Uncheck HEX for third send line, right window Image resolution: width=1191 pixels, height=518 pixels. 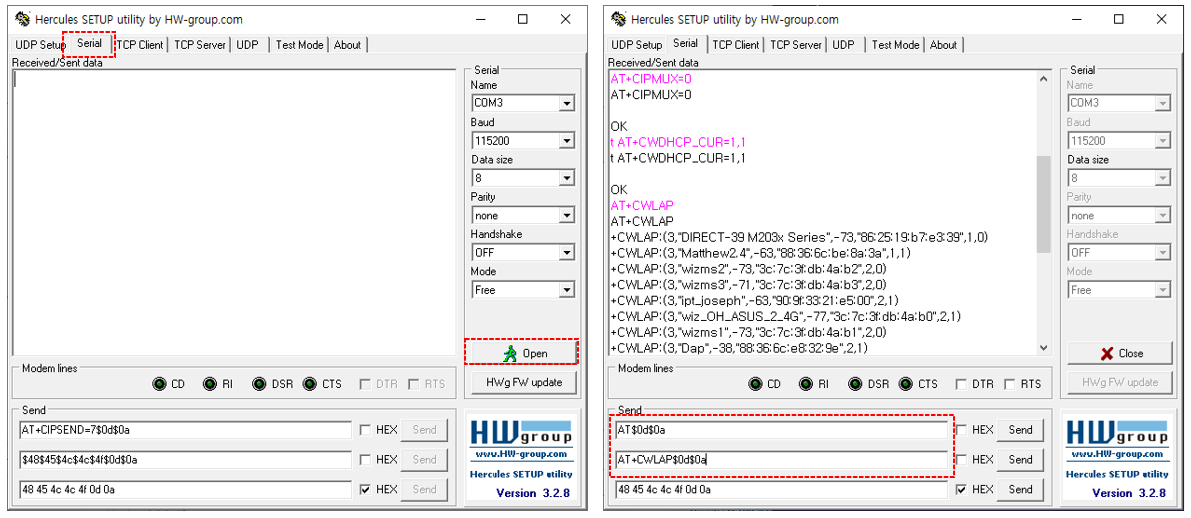962,489
